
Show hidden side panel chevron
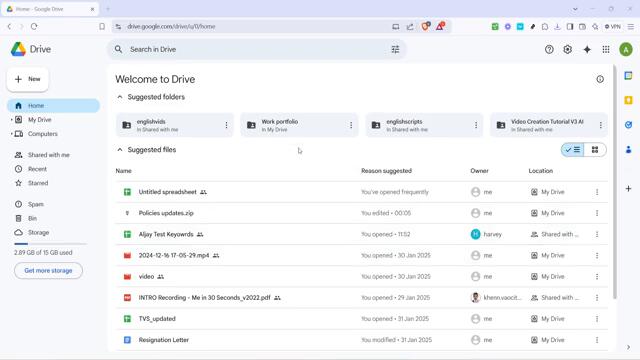coord(629,347)
